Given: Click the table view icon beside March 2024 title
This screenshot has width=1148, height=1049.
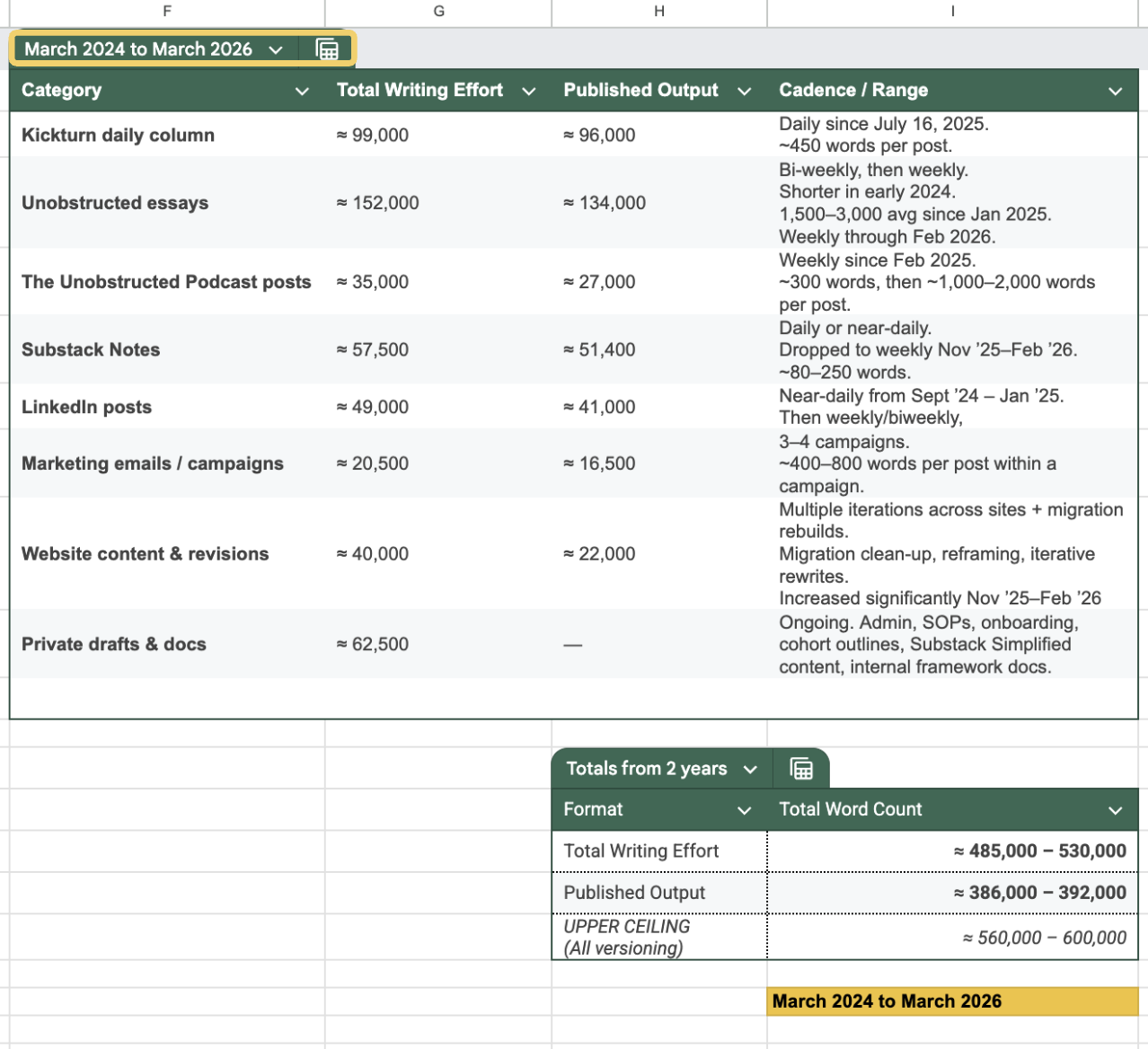Looking at the screenshot, I should pyautogui.click(x=327, y=49).
